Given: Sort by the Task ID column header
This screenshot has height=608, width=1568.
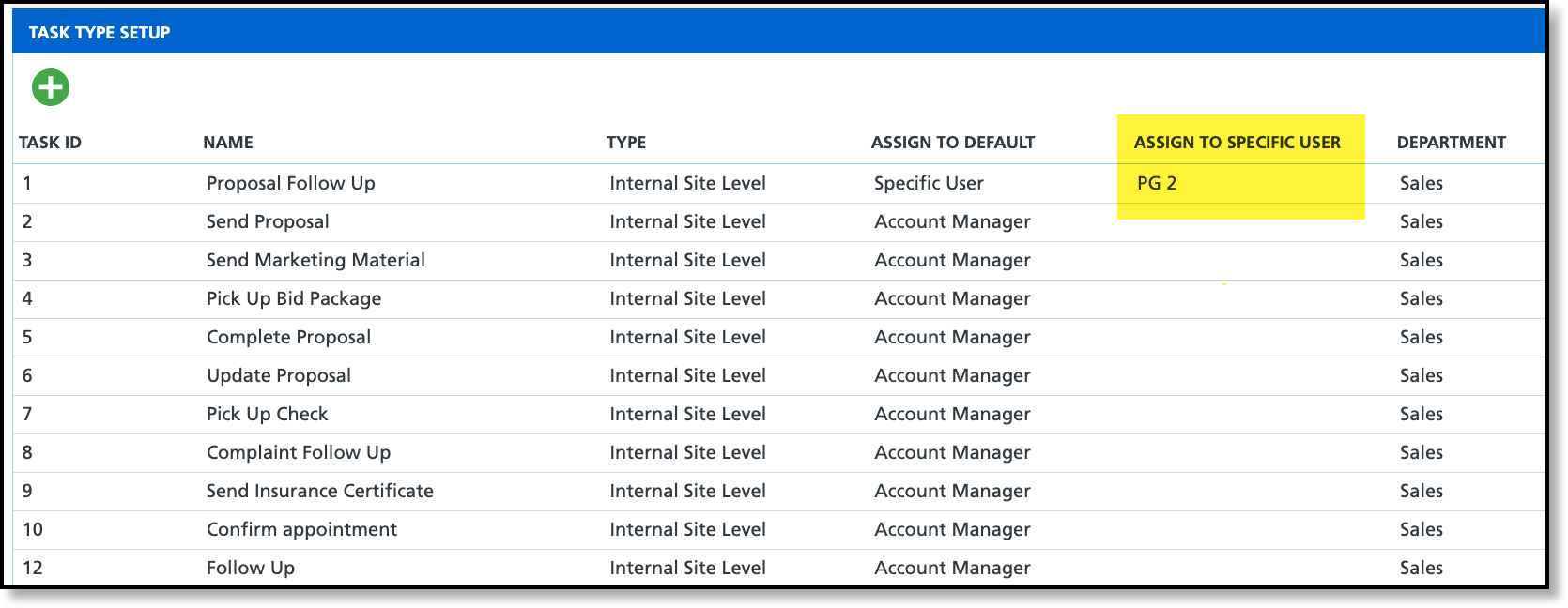Looking at the screenshot, I should pyautogui.click(x=51, y=143).
